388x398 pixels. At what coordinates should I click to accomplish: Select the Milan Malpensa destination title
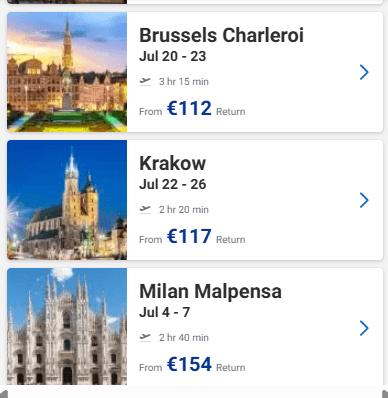tap(210, 291)
